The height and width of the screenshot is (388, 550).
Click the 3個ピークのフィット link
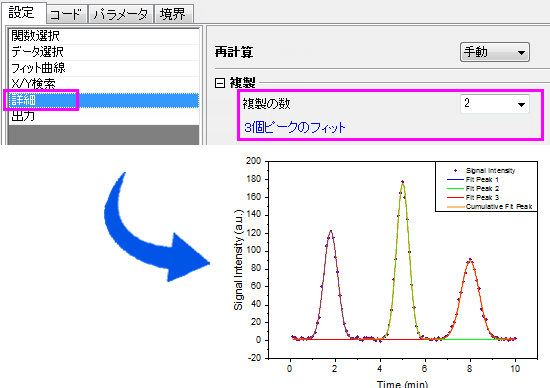(295, 127)
